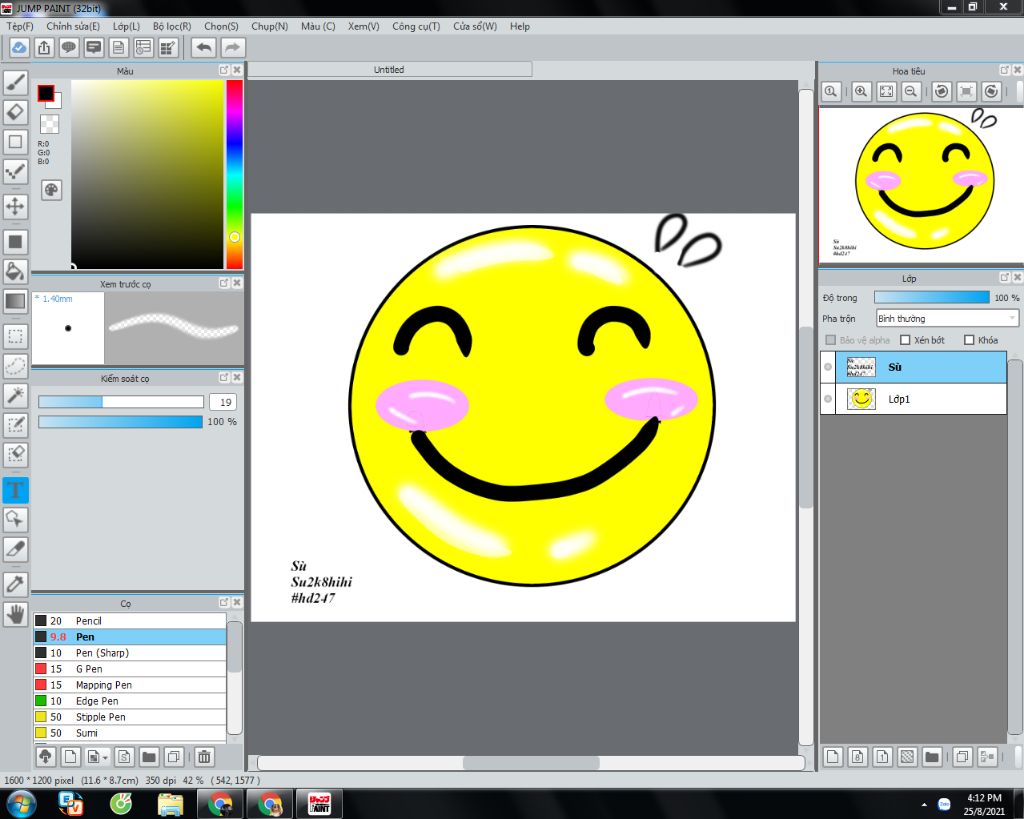Open File Explorer from the taskbar
Viewport: 1024px width, 819px height.
[170, 804]
